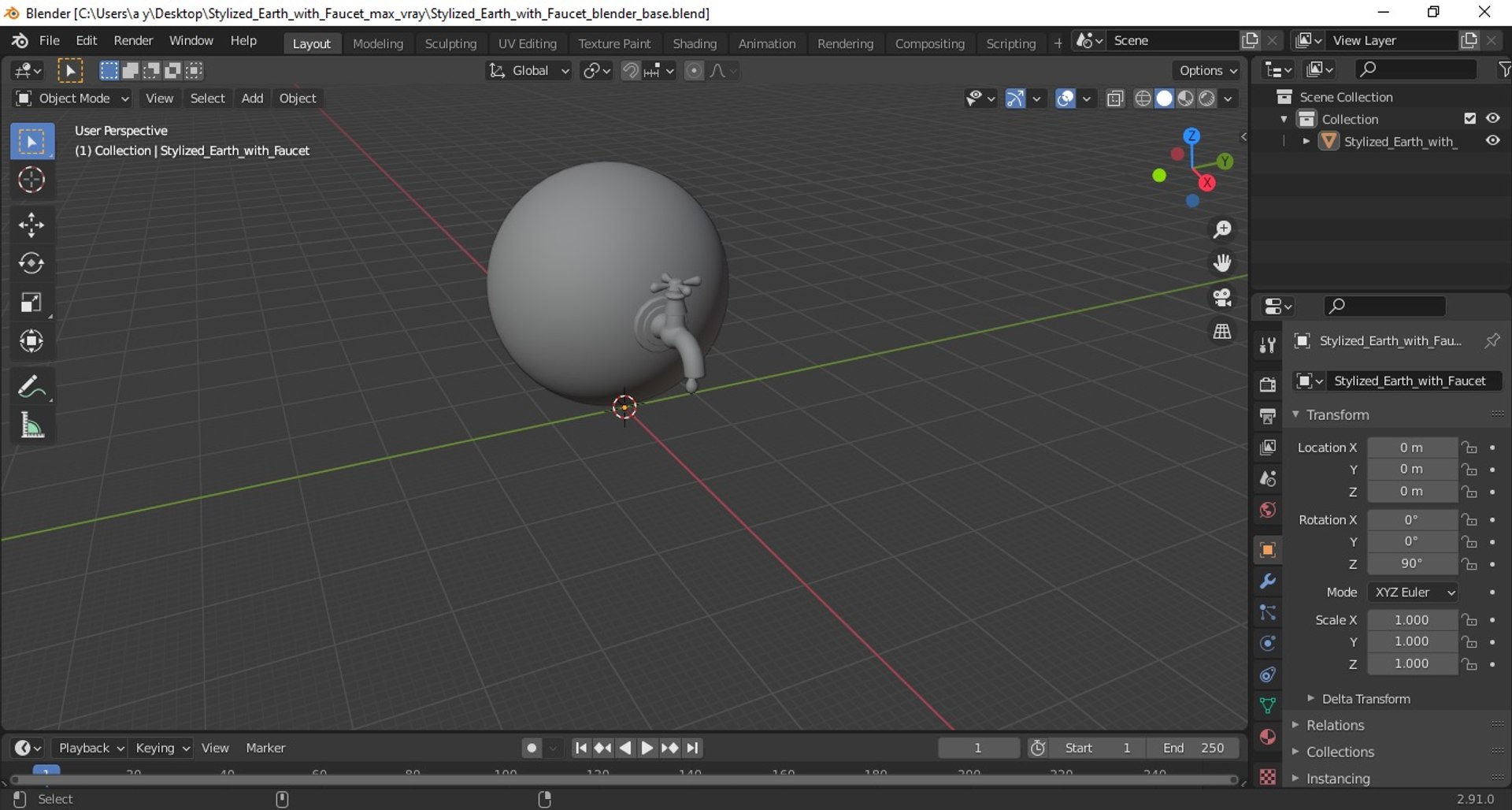Click the outliner search field

(x=1417, y=69)
